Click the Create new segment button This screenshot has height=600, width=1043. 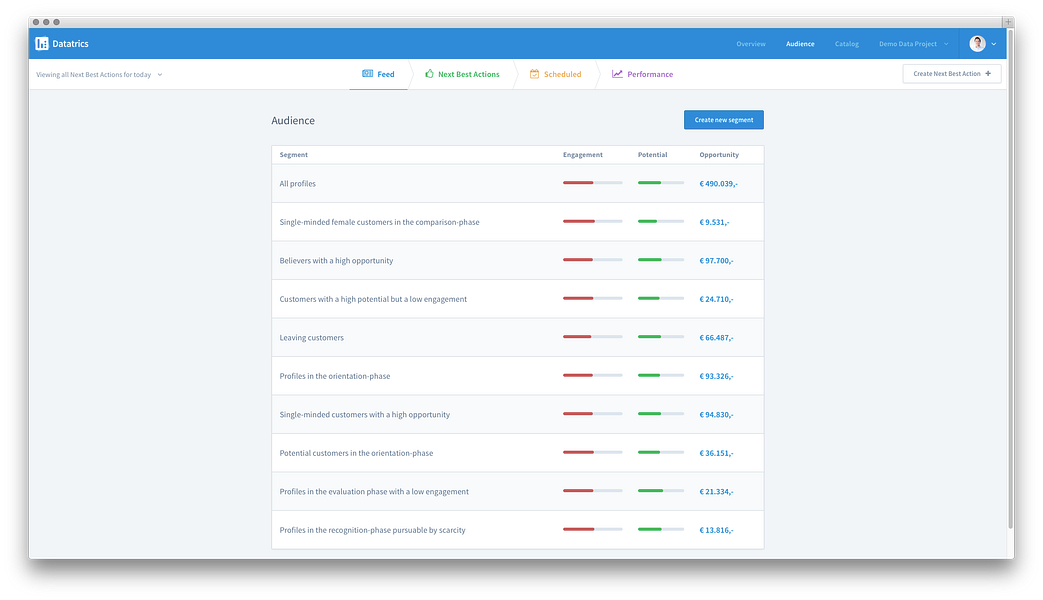pyautogui.click(x=724, y=120)
